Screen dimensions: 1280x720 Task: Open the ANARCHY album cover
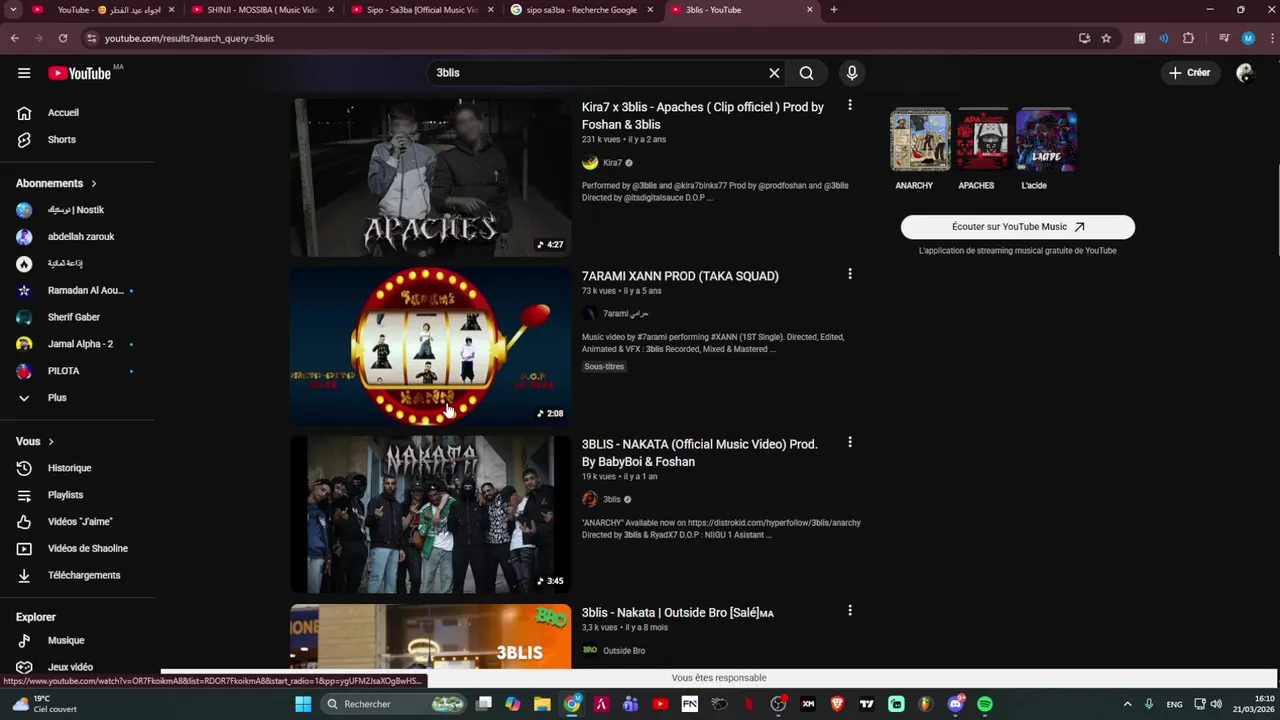pyautogui.click(x=920, y=140)
